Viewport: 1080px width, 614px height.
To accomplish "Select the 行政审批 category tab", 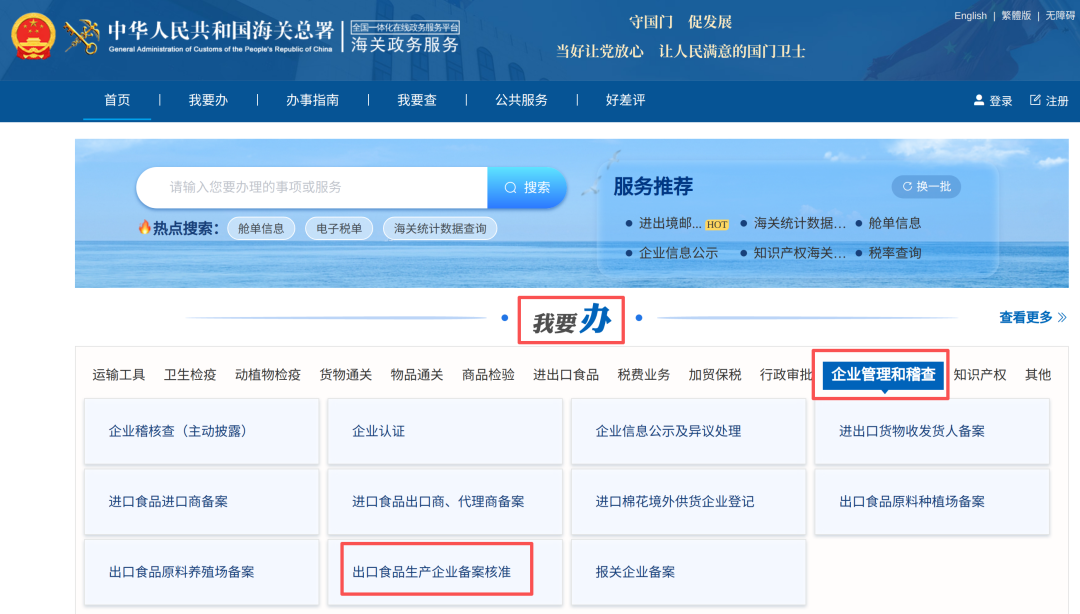I will coord(787,374).
